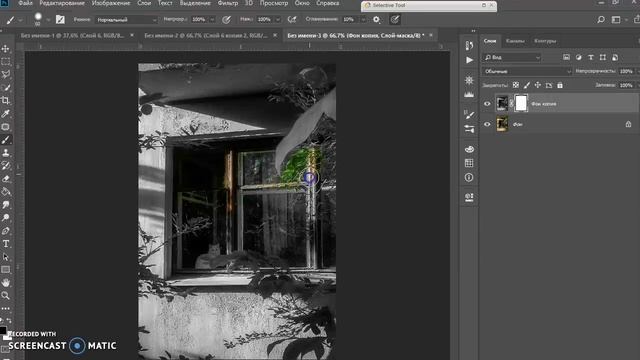Expand brush flow slider arrow

tap(278, 20)
